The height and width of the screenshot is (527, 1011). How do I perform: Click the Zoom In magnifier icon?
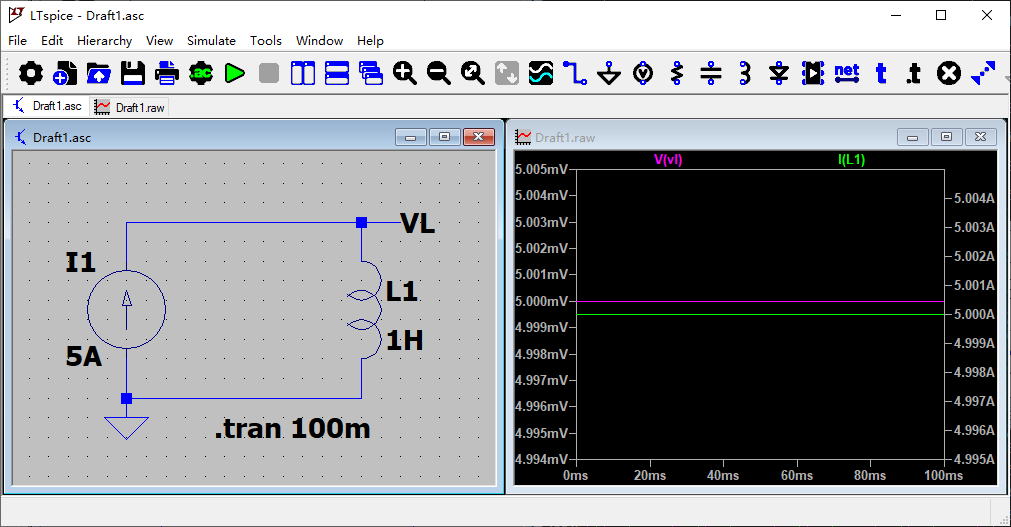(405, 73)
